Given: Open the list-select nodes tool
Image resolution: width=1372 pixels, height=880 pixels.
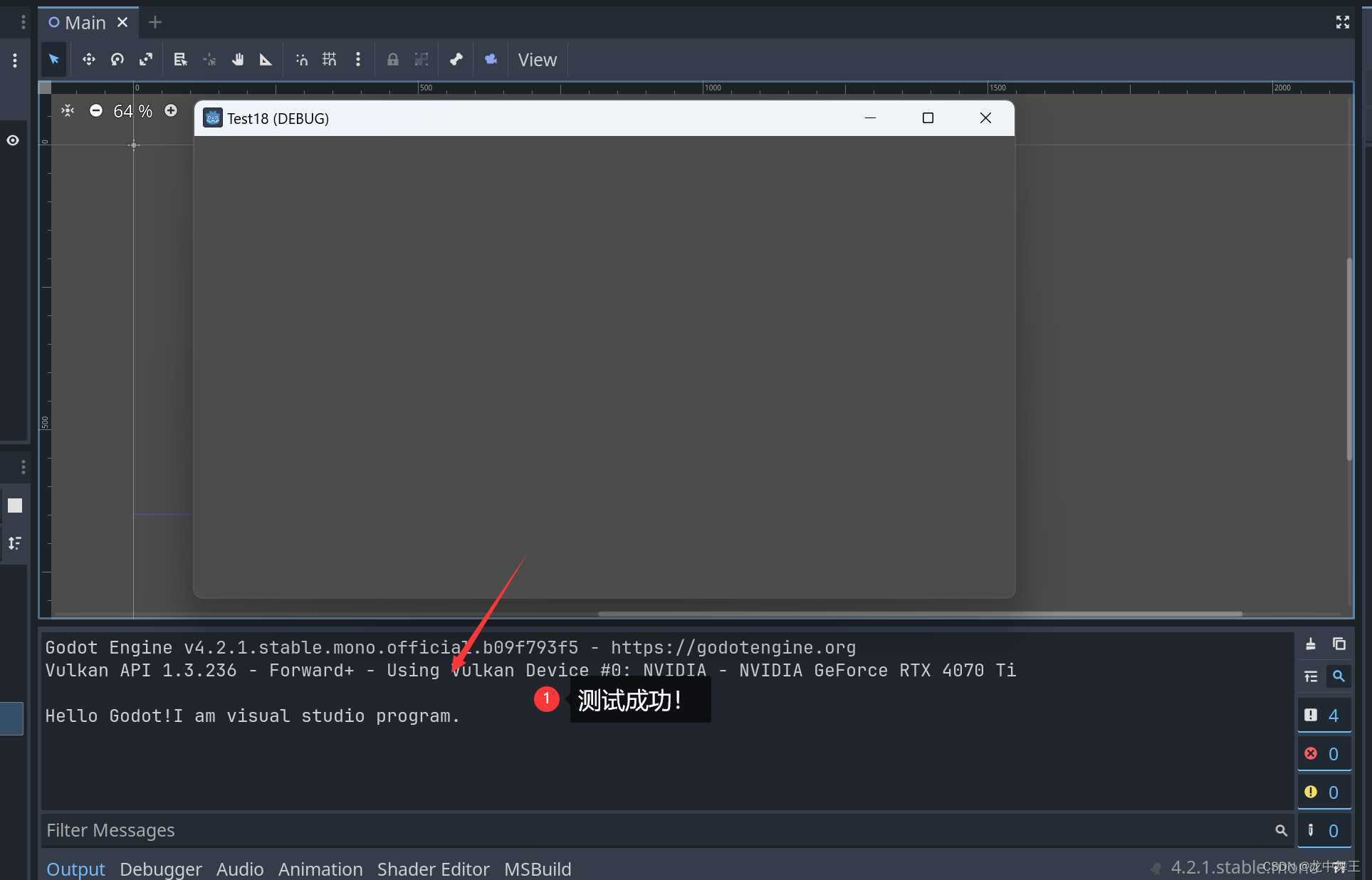Looking at the screenshot, I should 180,60.
